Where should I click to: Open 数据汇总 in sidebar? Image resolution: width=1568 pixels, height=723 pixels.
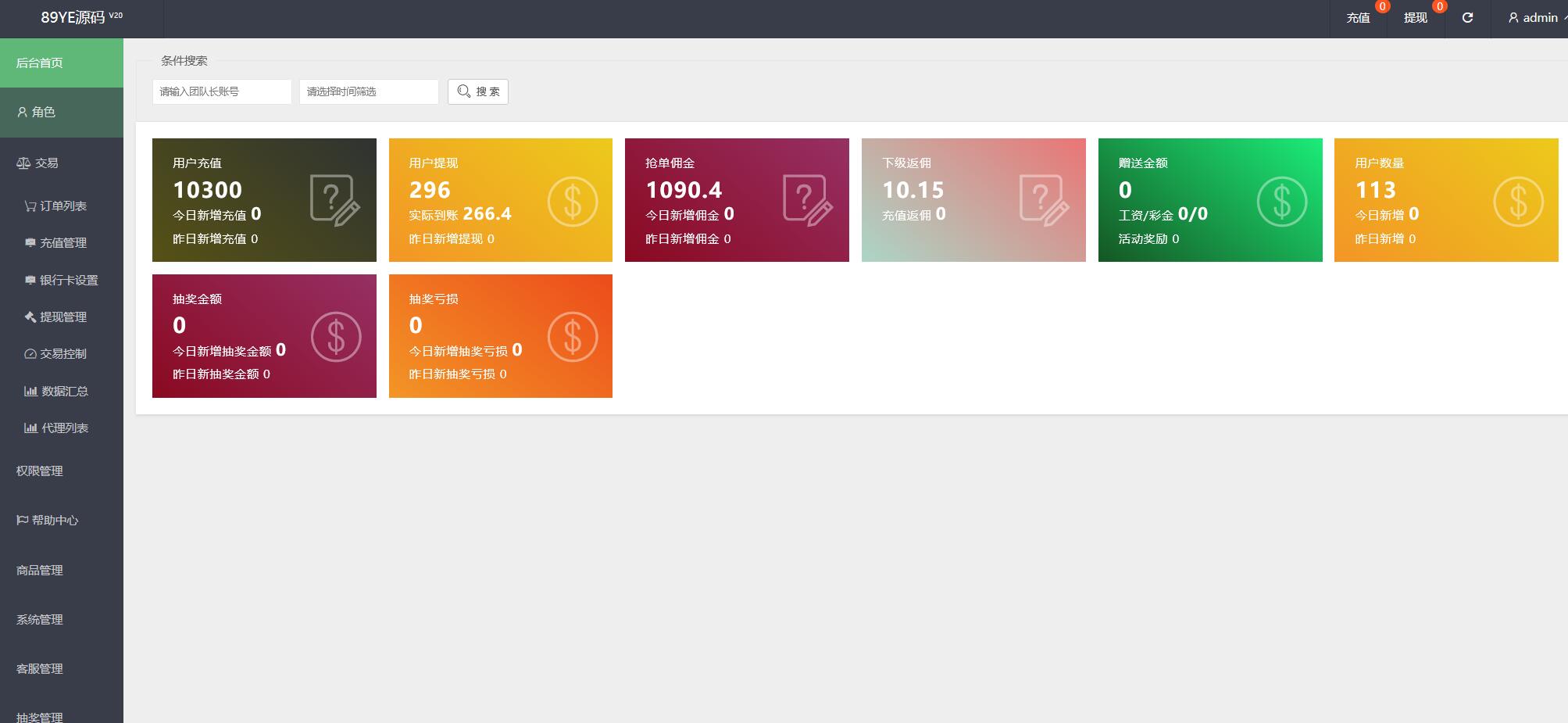pos(62,391)
